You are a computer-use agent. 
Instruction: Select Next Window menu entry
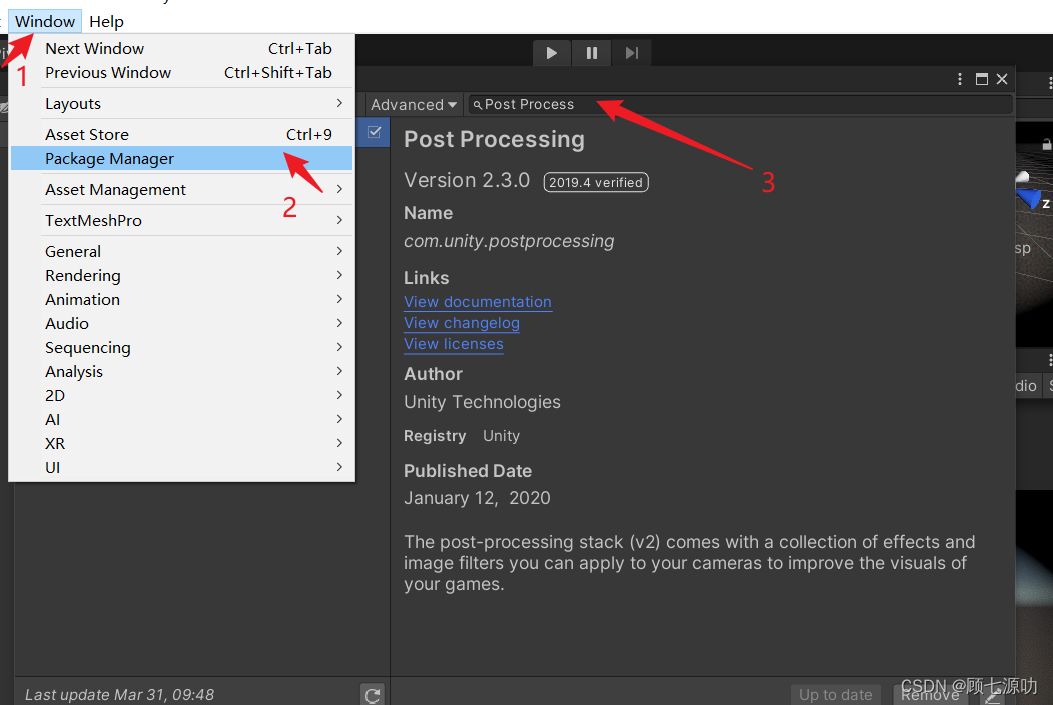coord(181,48)
